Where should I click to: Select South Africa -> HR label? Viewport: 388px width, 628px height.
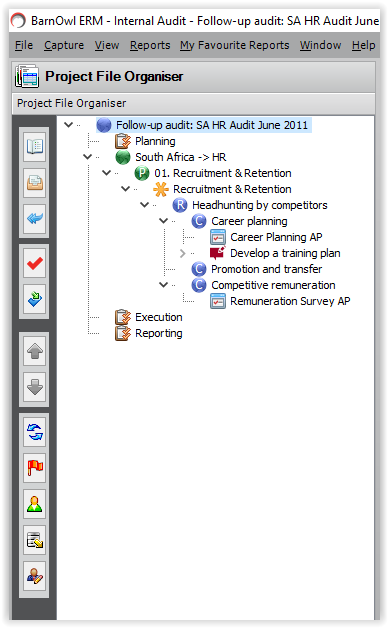181,157
